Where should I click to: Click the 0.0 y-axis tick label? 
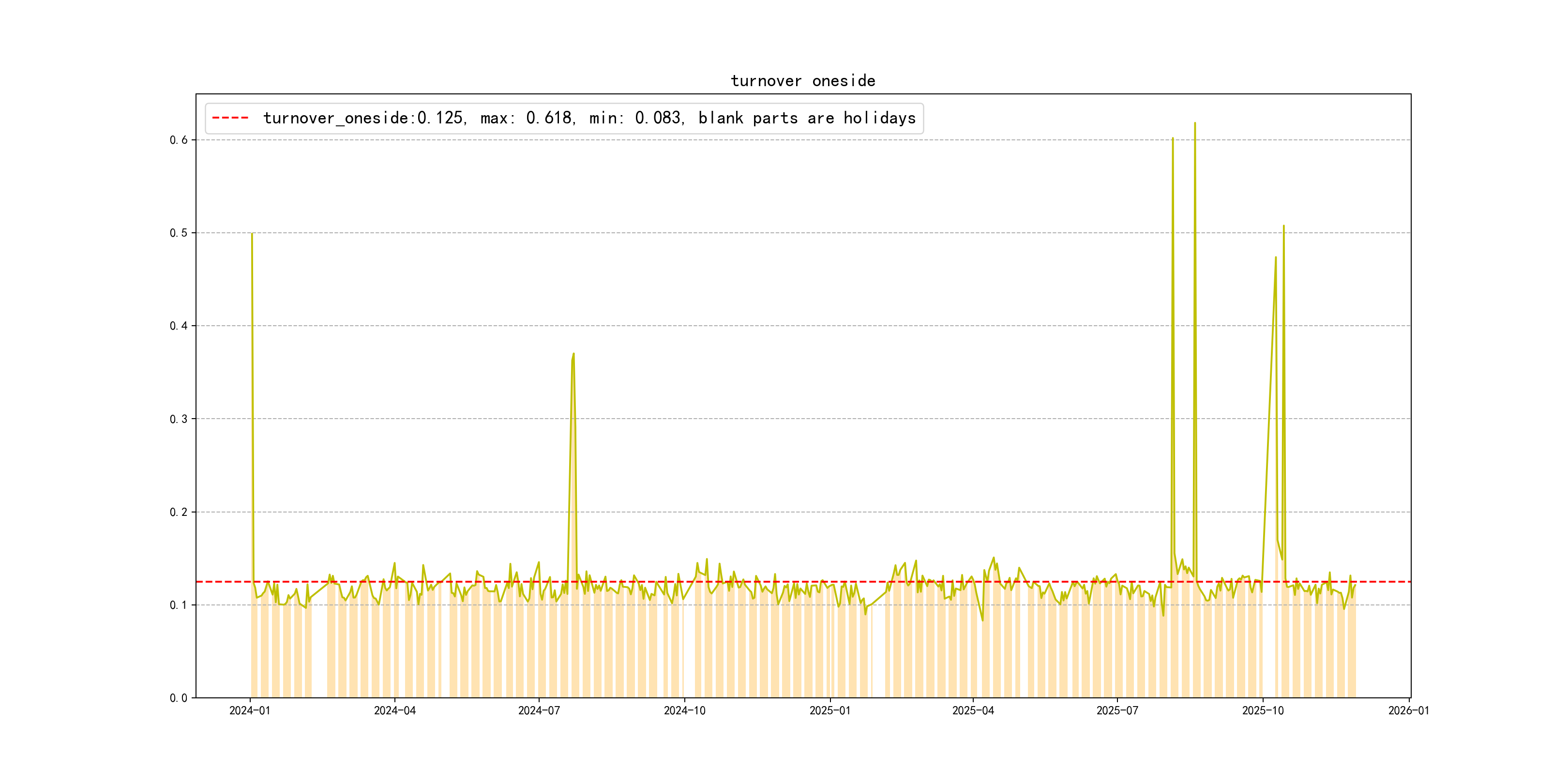179,697
